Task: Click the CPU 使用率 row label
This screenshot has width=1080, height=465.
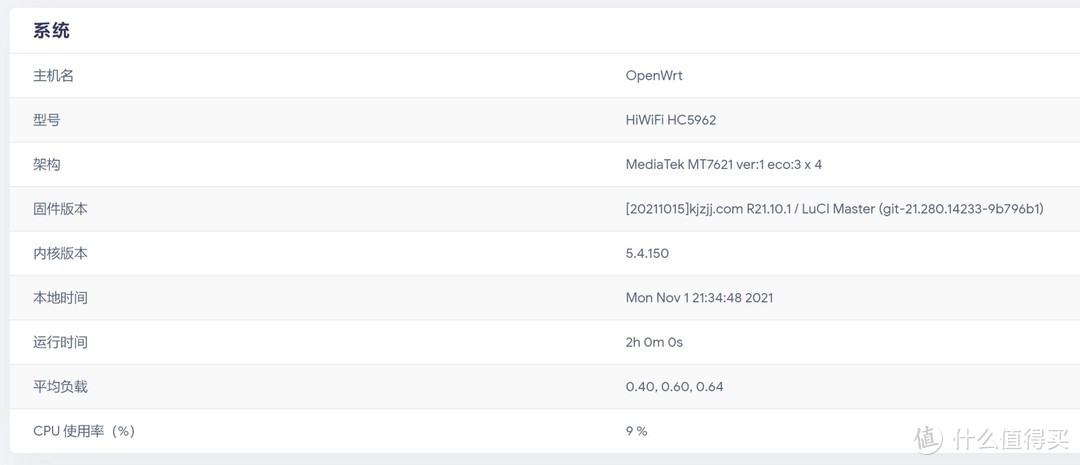Action: 83,431
